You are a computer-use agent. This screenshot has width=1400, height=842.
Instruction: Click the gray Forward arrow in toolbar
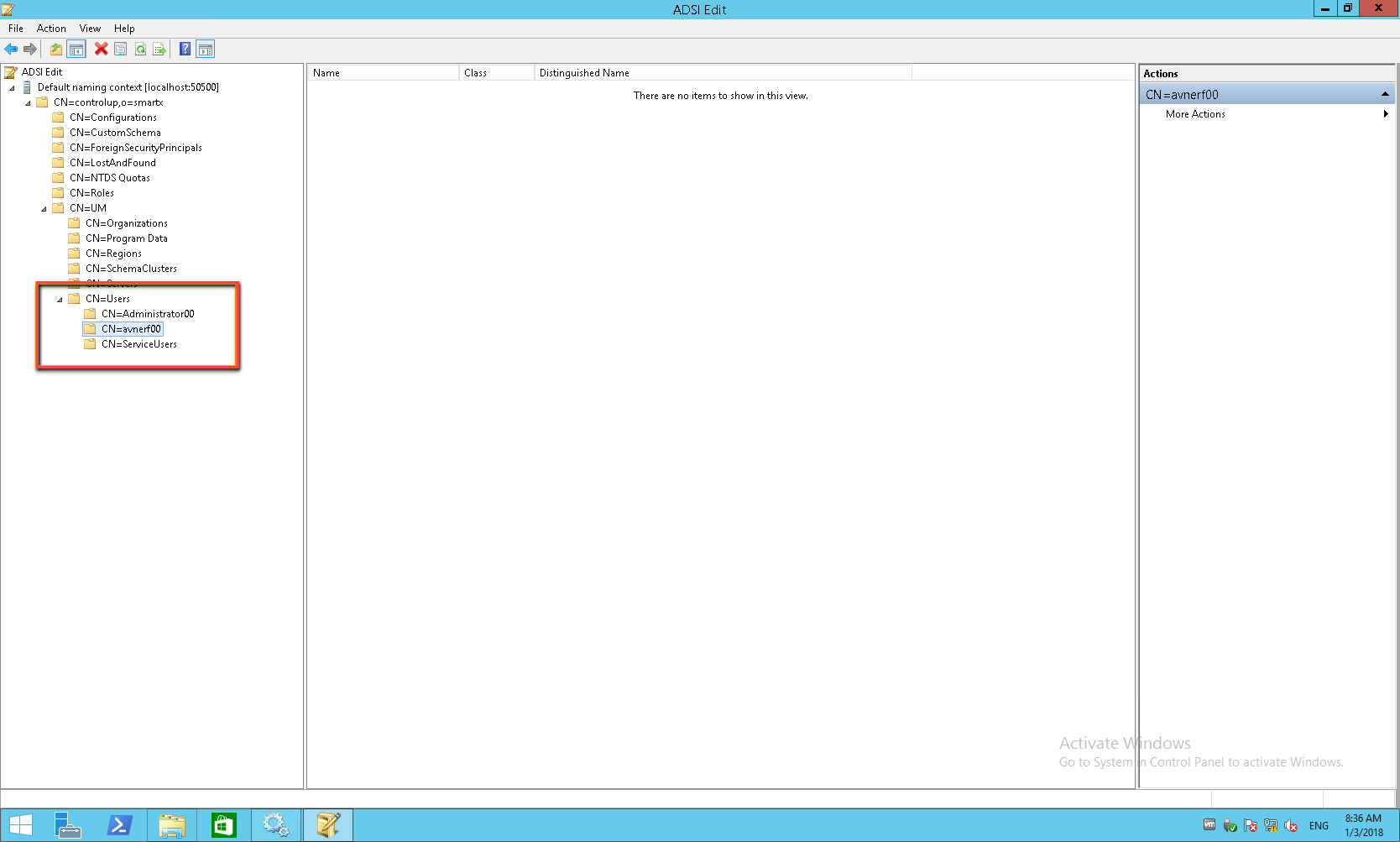pos(30,50)
